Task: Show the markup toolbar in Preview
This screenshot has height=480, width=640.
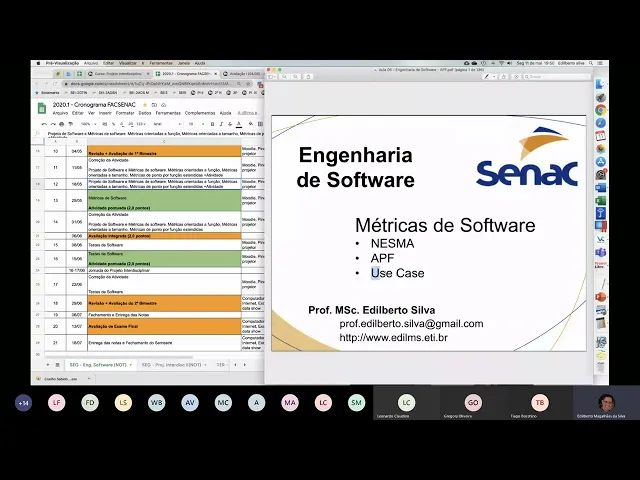Action: [516, 77]
